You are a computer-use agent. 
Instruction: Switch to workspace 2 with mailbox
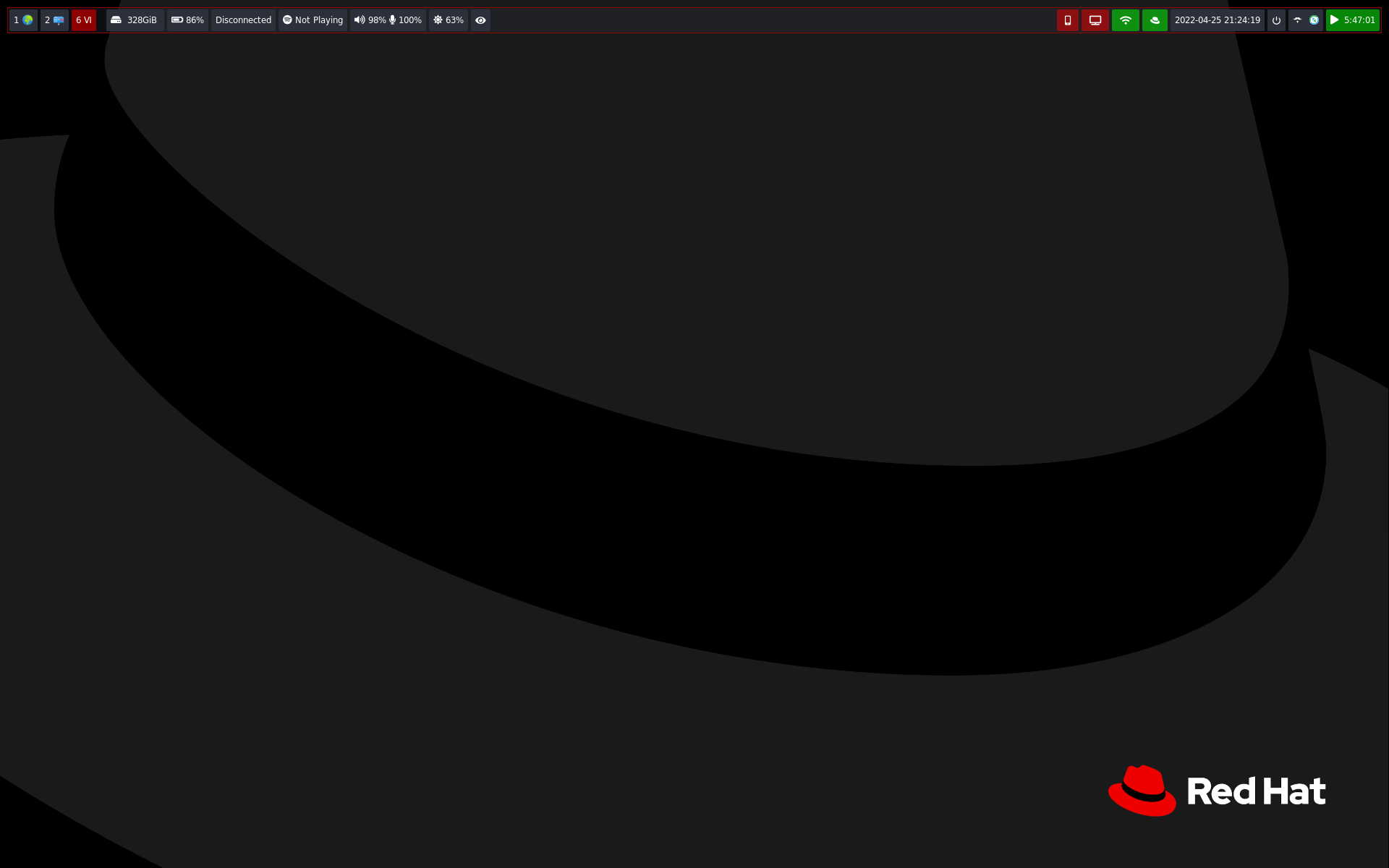54,20
